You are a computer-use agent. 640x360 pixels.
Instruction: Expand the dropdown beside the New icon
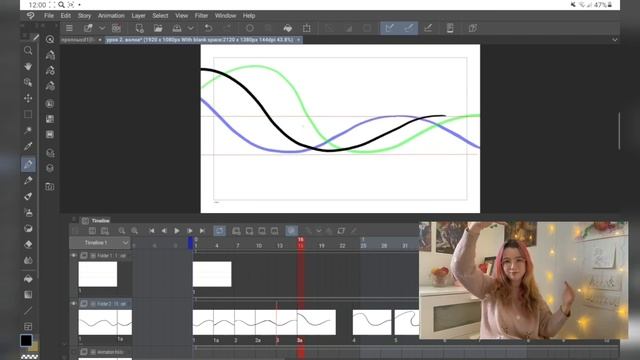(102, 28)
